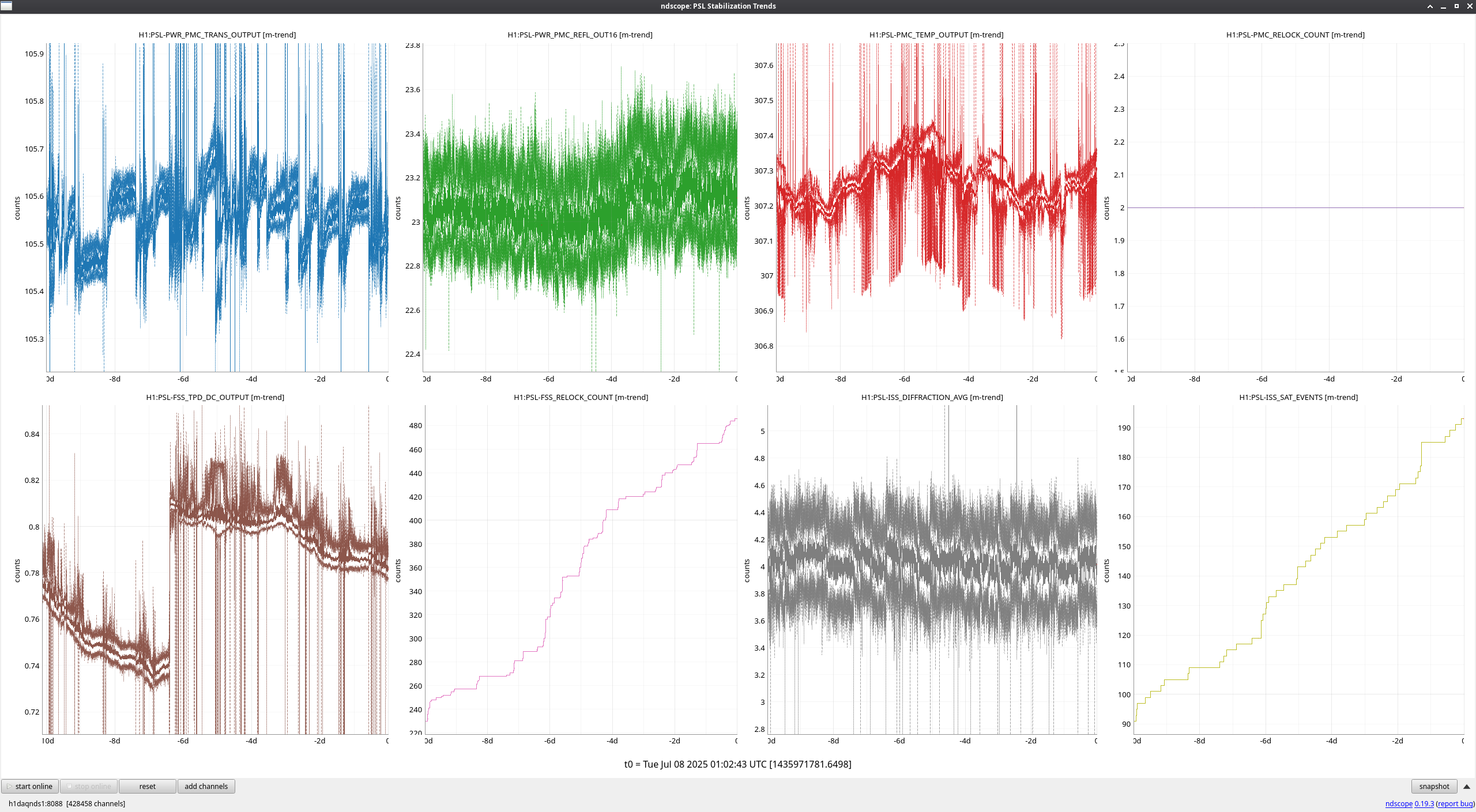Select H1:PSL-PMC_RELOCK_COUNT plot title
The image size is (1476, 812).
point(1296,35)
